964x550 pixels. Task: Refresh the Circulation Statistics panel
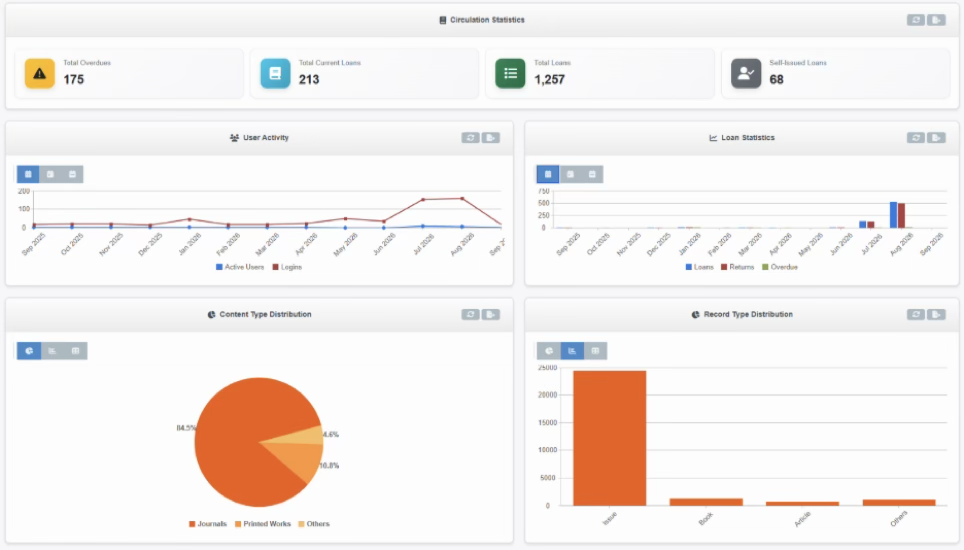(x=915, y=20)
